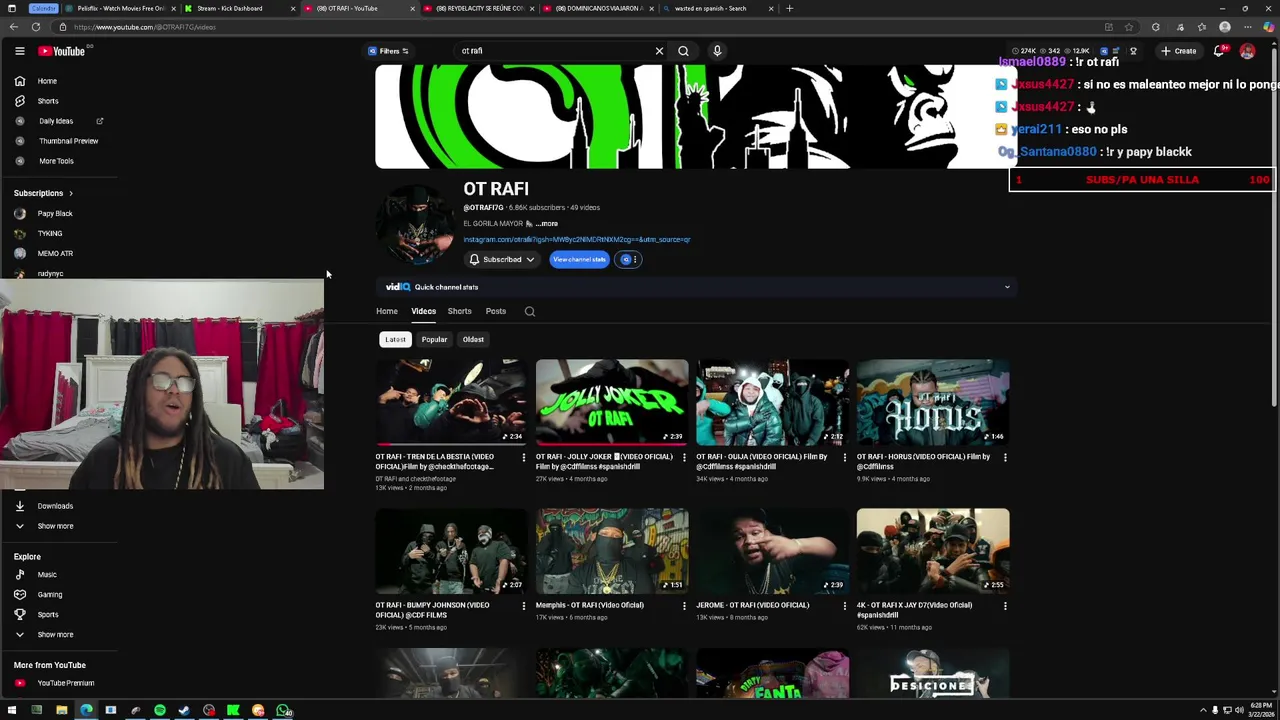The height and width of the screenshot is (720, 1280).
Task: Click the magnifier search button
Action: (x=683, y=51)
